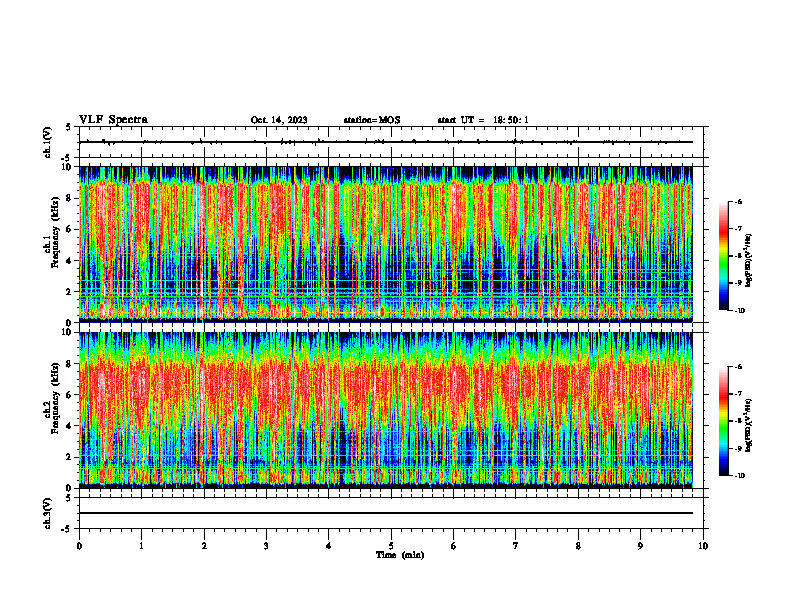
Task: Click the time axis tick label "7"
Action: coord(516,546)
